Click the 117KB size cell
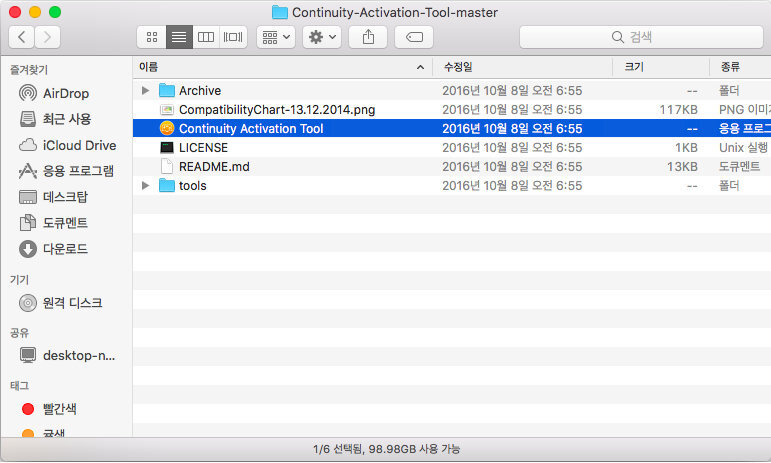The height and width of the screenshot is (463, 771). 678,110
